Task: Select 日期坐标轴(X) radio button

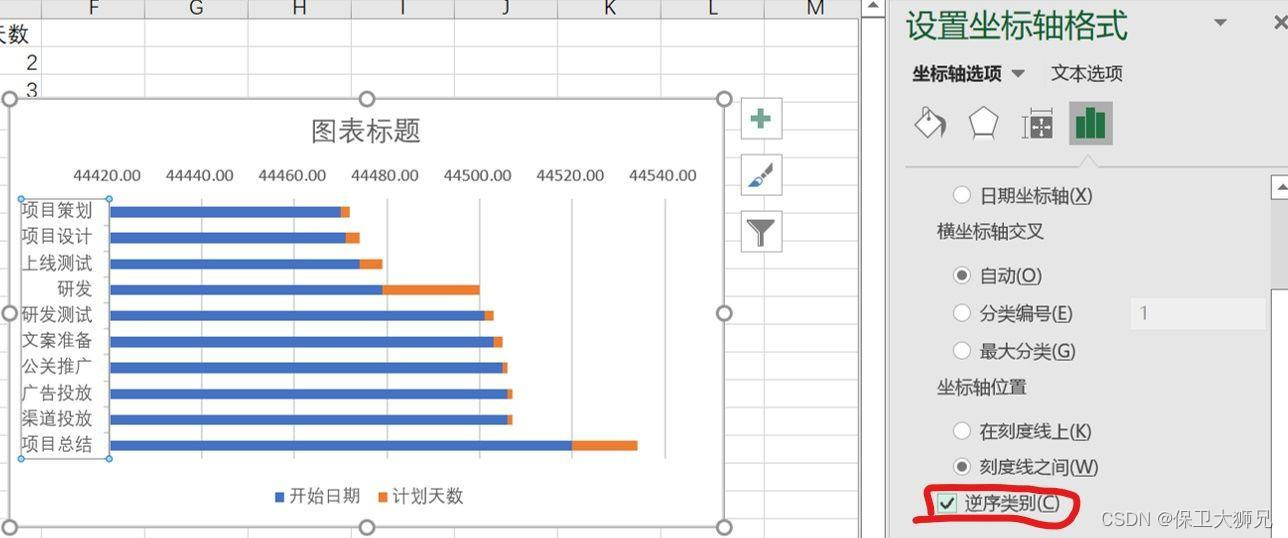Action: [962, 195]
